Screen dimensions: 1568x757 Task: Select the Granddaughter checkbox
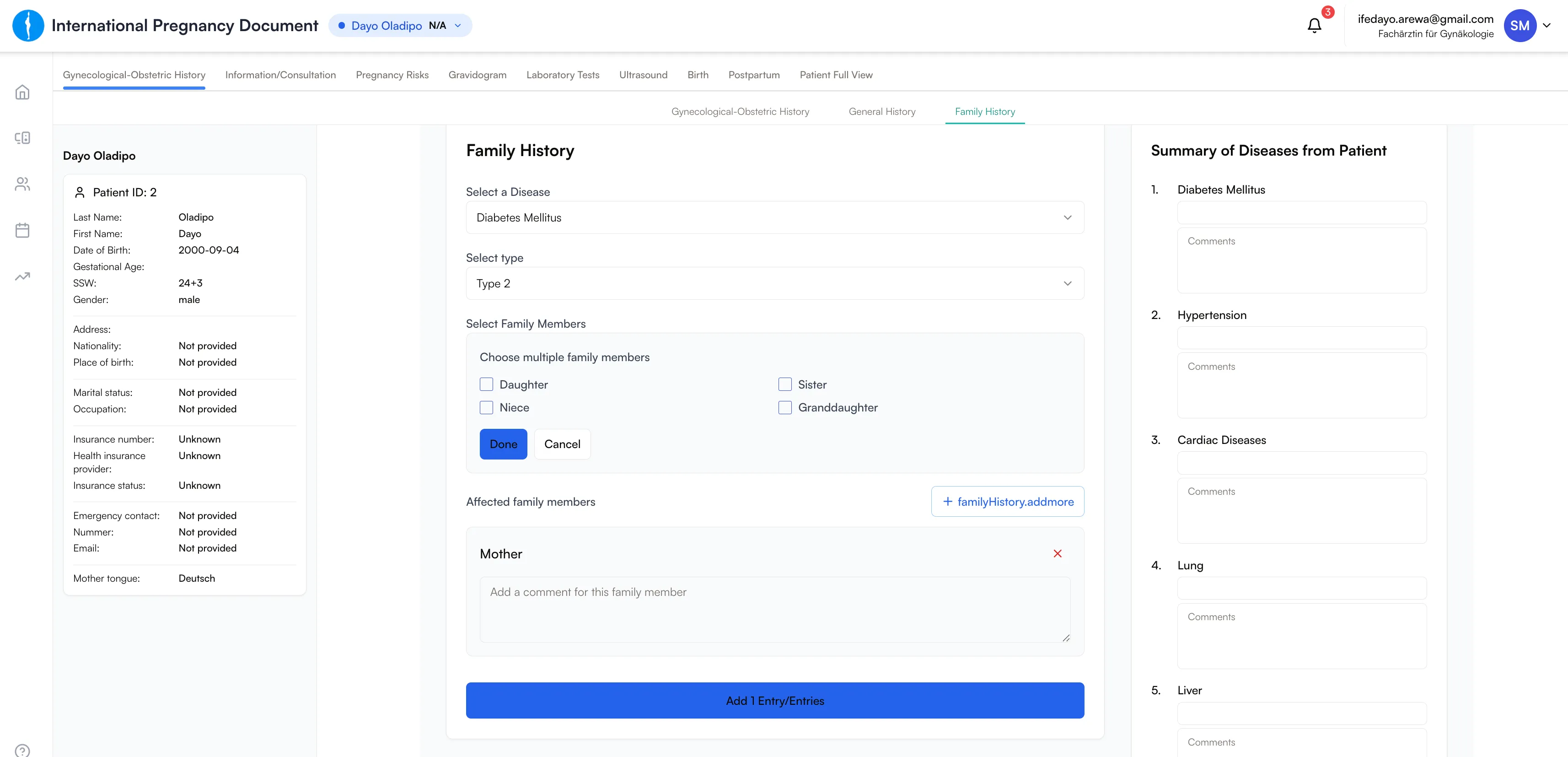tap(784, 407)
